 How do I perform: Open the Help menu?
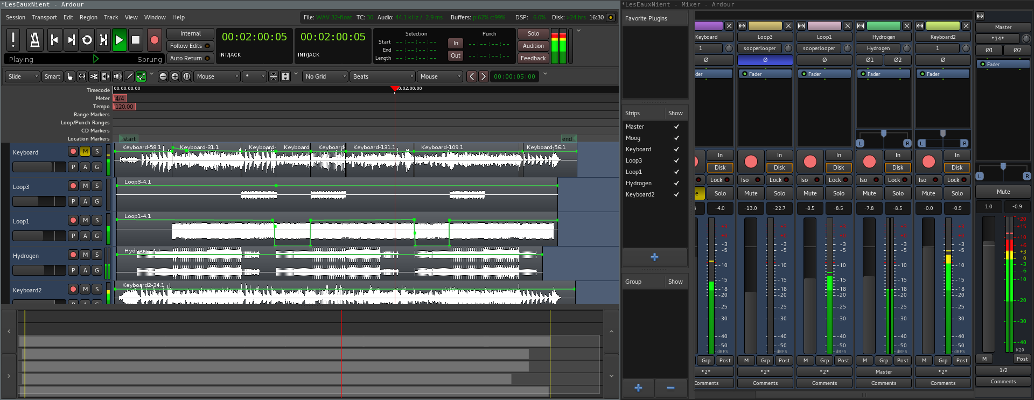pos(179,17)
